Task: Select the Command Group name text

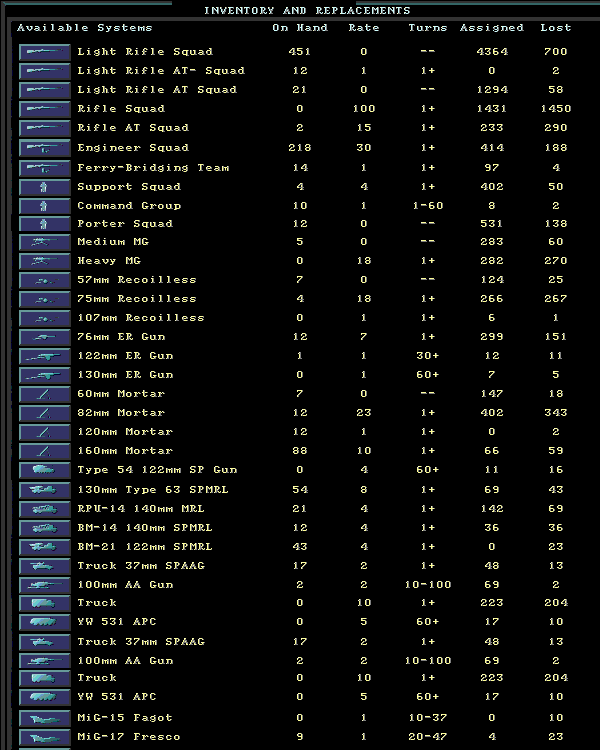Action: pyautogui.click(x=129, y=206)
